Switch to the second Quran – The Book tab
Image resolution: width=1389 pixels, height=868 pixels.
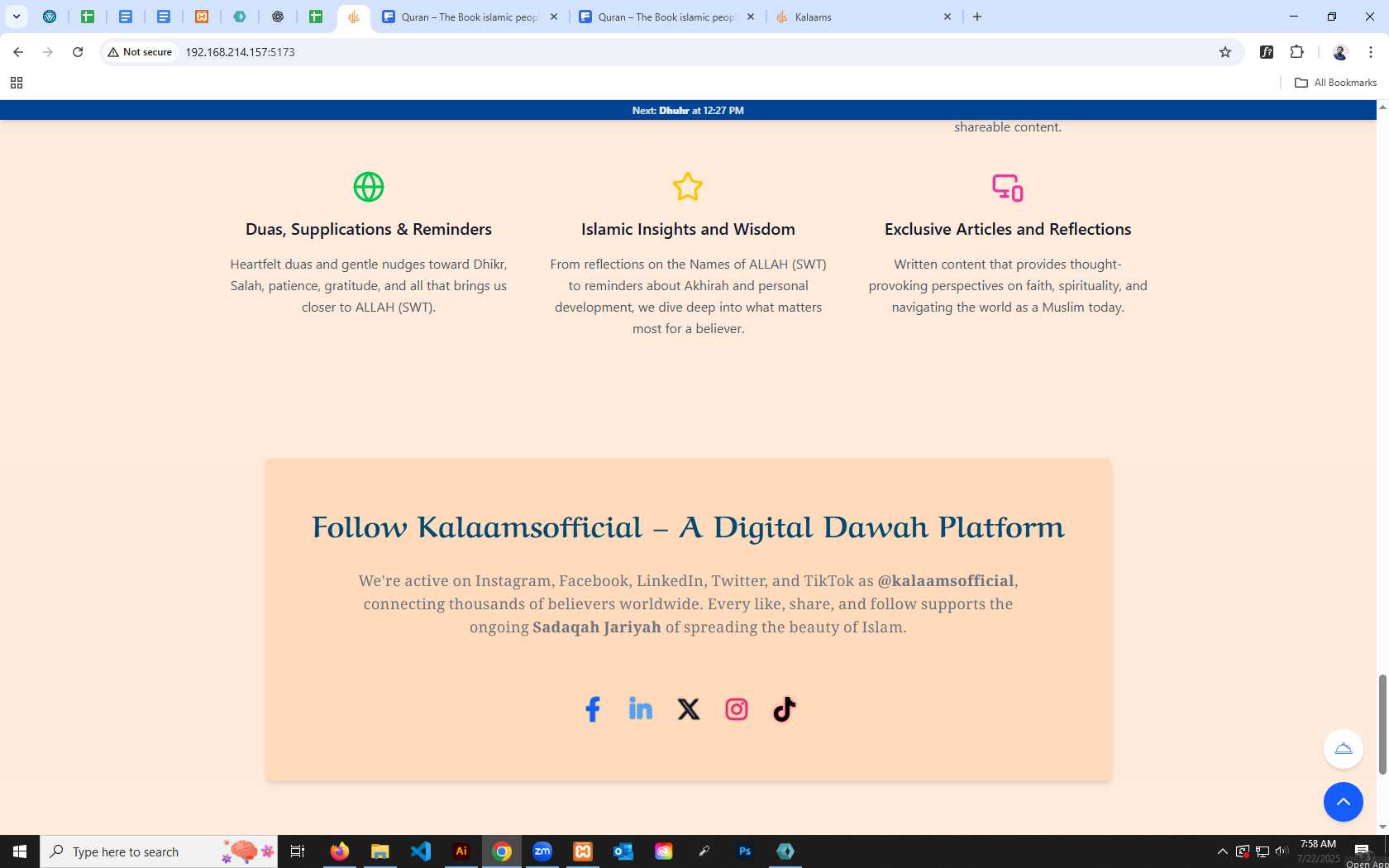pos(666,17)
